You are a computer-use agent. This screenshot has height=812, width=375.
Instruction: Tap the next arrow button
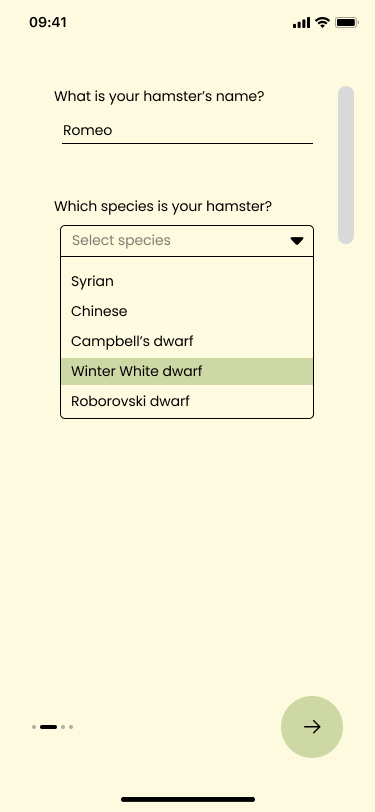coord(312,727)
